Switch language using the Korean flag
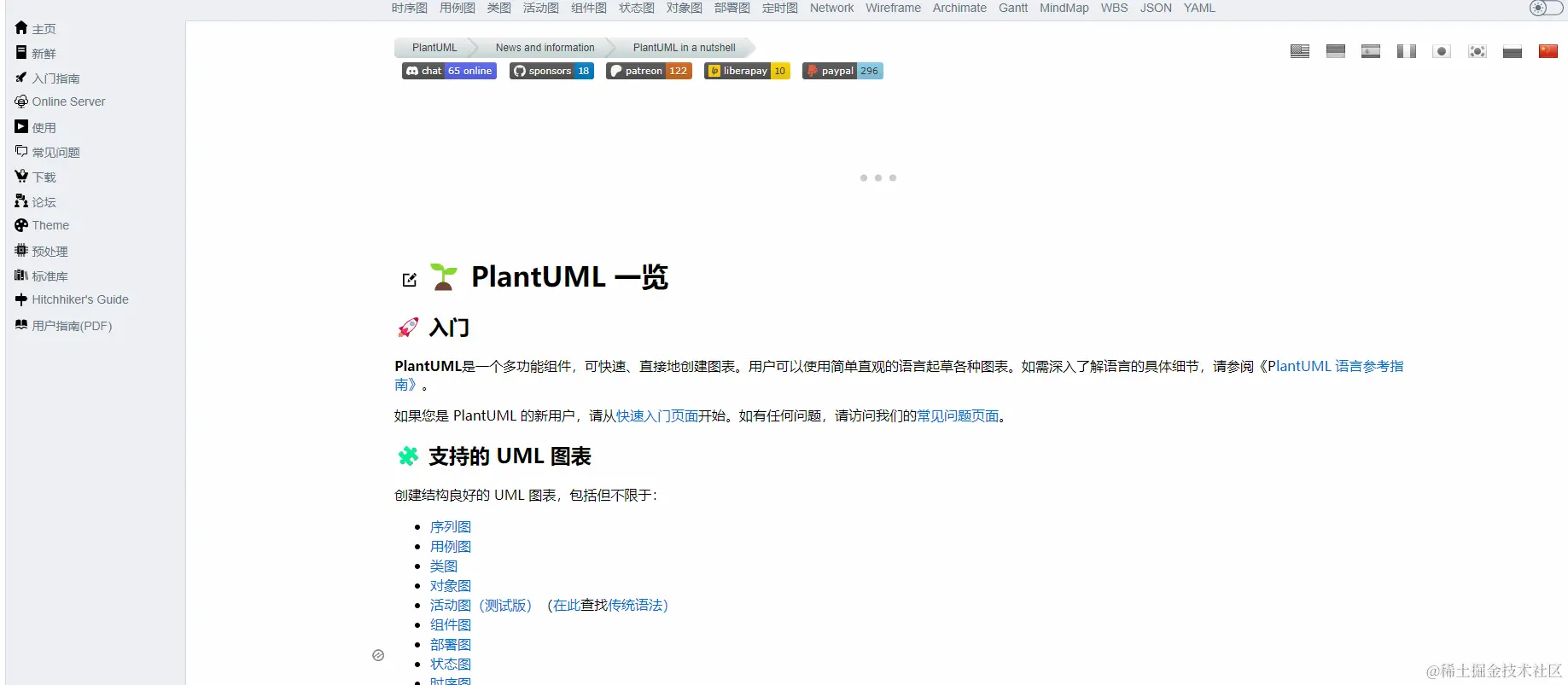 tap(1478, 51)
